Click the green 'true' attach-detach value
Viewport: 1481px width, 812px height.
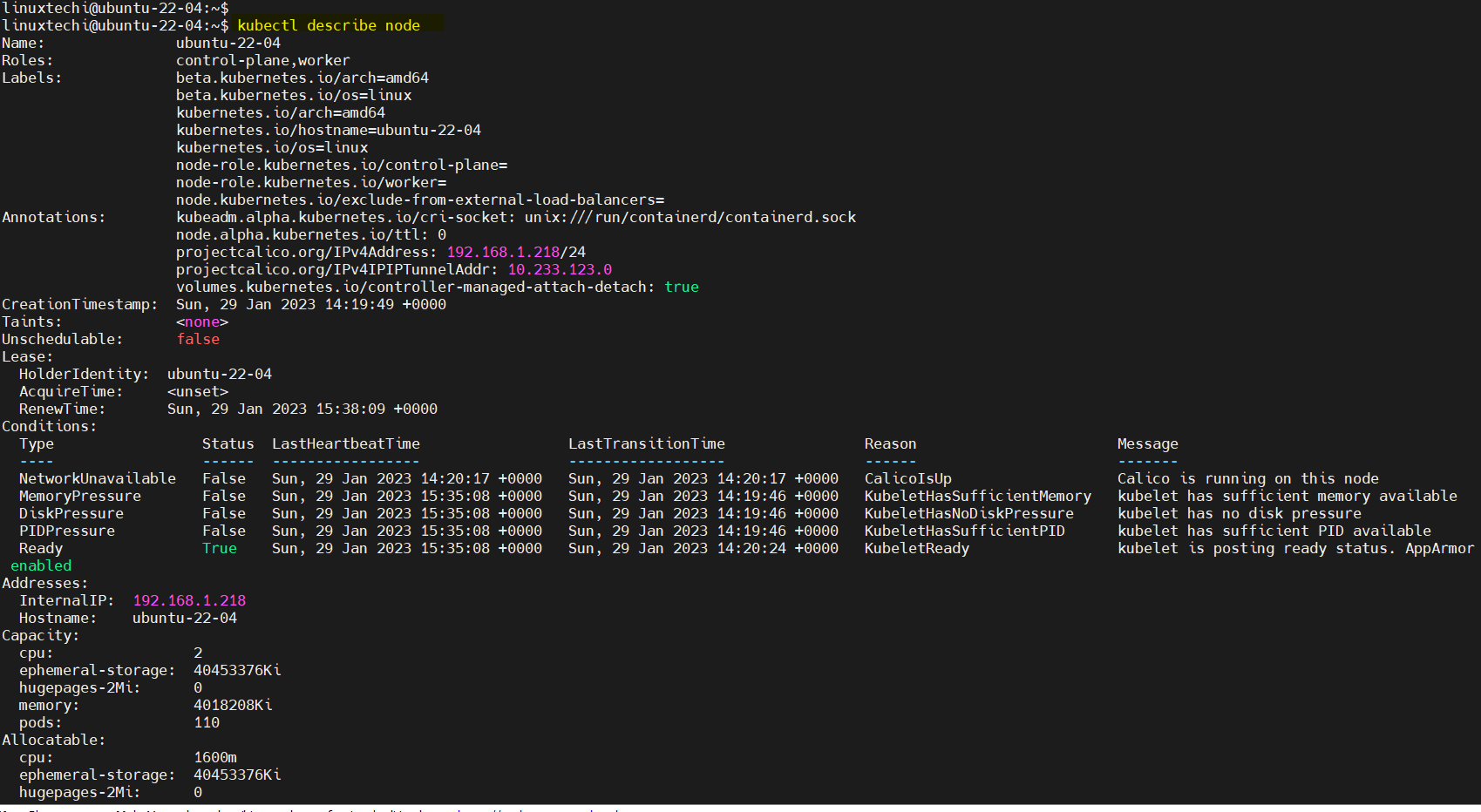682,287
